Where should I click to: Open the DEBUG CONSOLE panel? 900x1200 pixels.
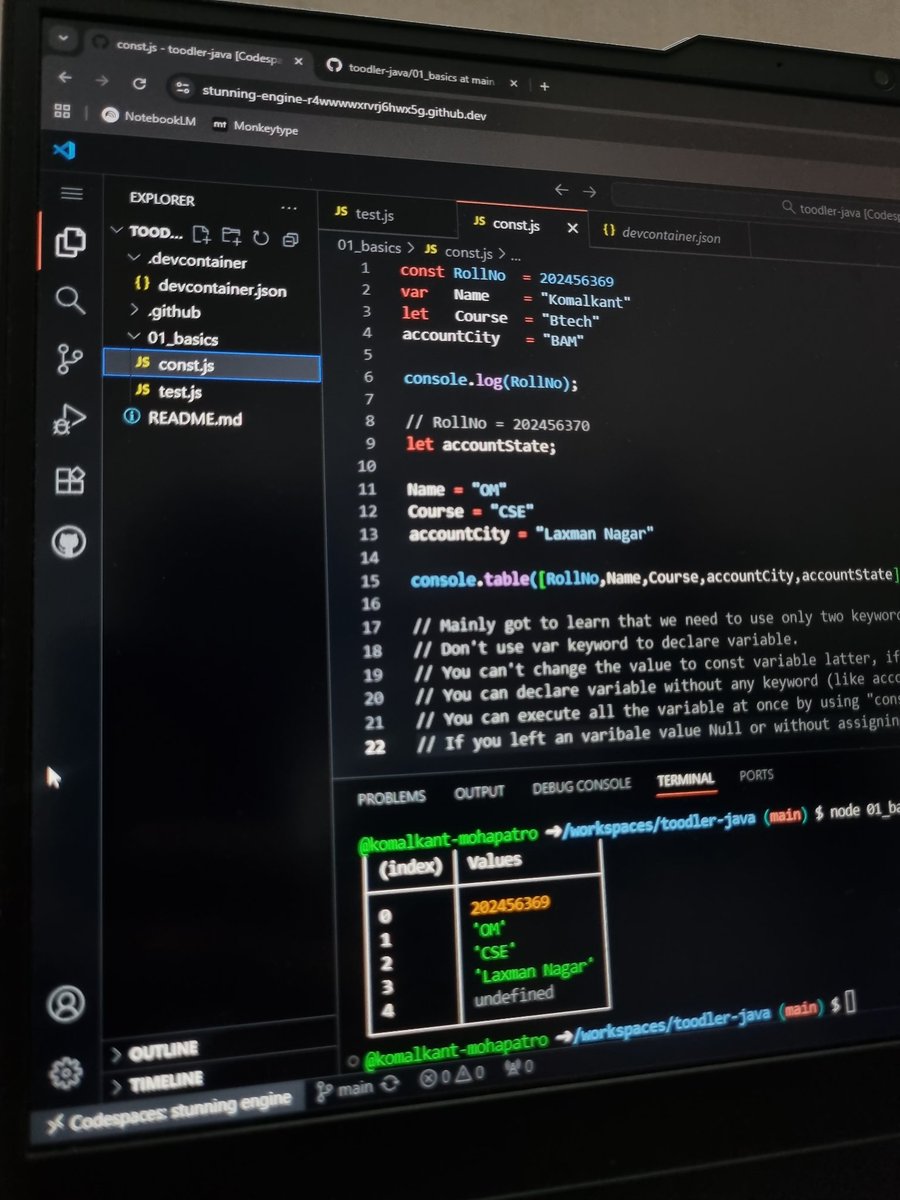pos(581,784)
